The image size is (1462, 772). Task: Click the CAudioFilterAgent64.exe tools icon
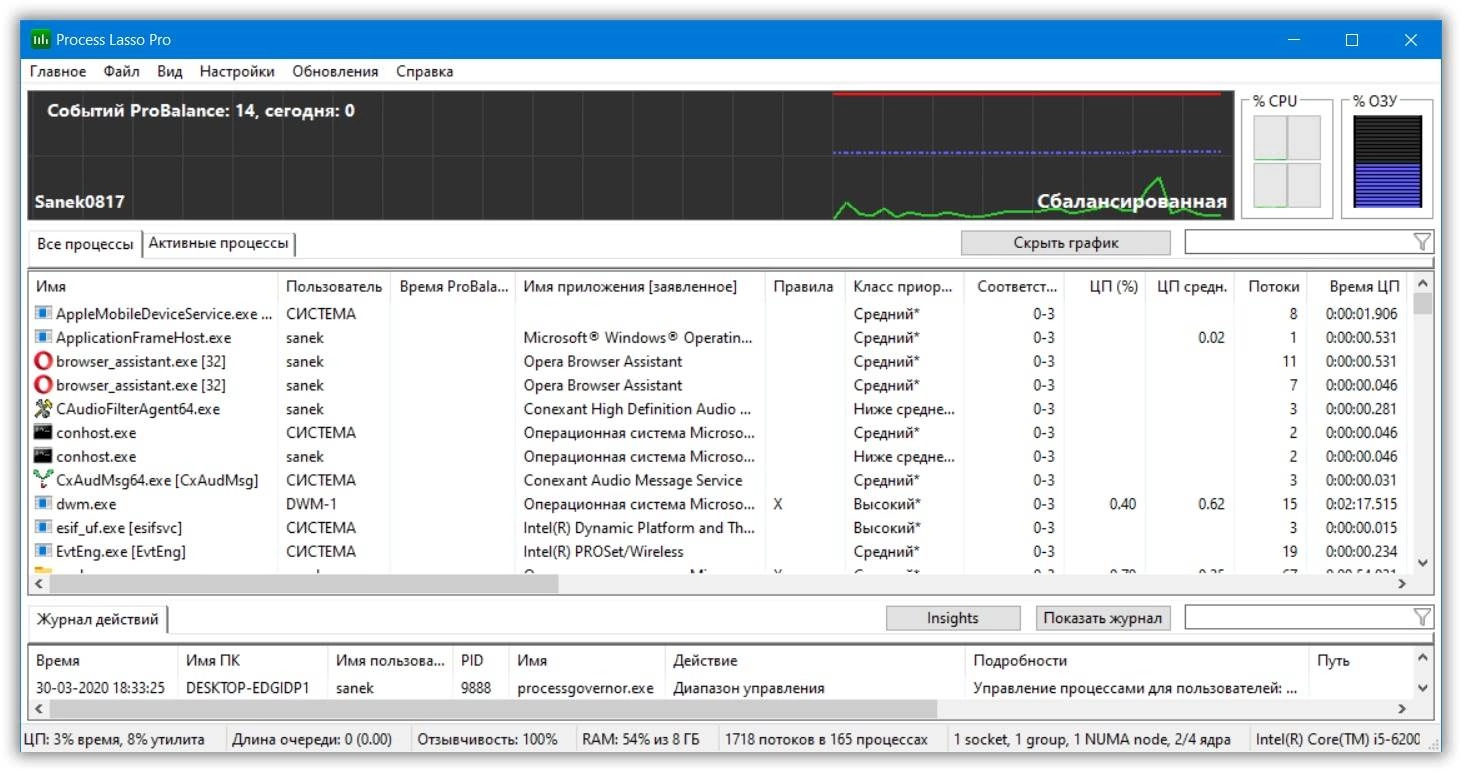tap(43, 409)
